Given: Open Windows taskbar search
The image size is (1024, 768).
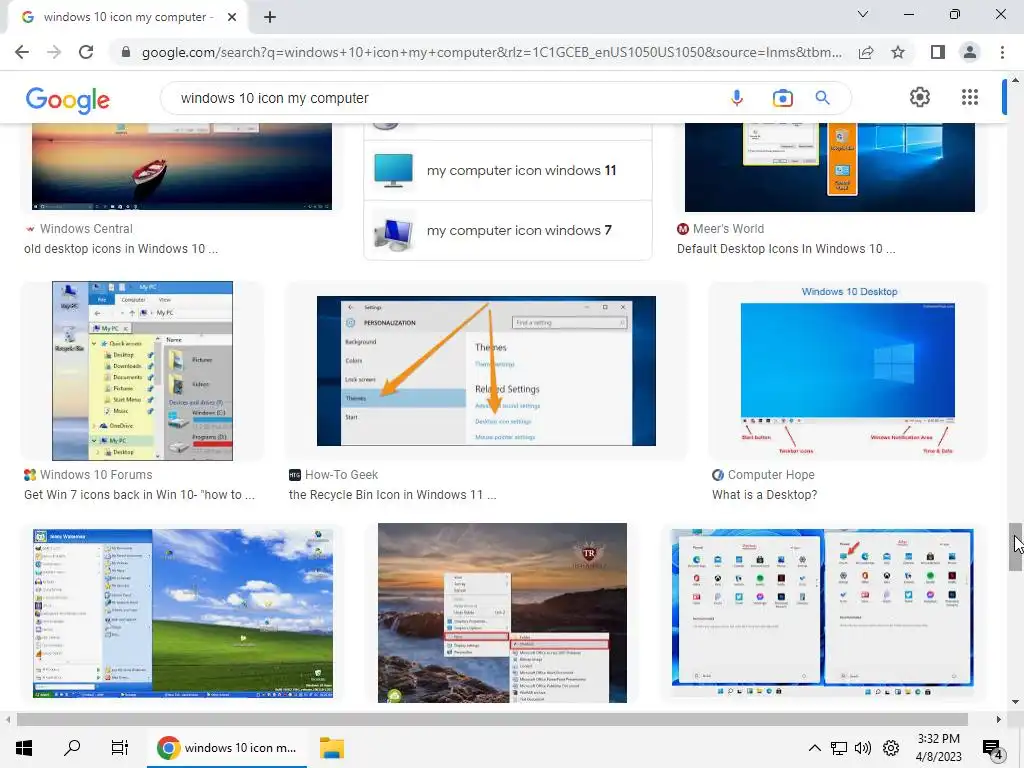Looking at the screenshot, I should point(72,748).
